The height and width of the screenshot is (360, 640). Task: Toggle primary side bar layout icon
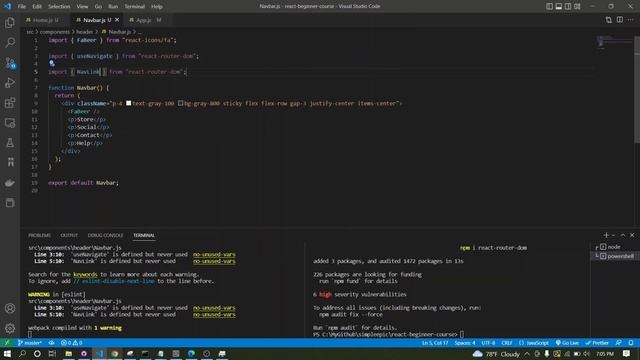click(549, 6)
